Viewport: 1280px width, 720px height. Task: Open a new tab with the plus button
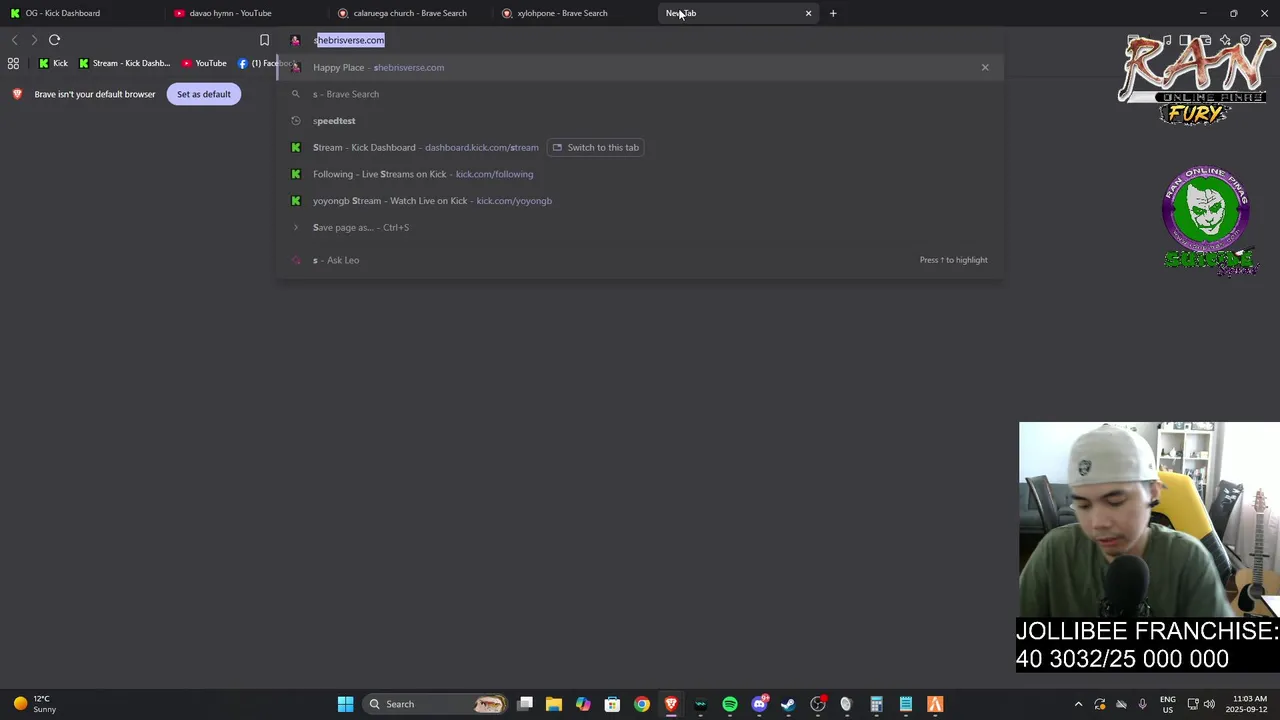pos(833,13)
